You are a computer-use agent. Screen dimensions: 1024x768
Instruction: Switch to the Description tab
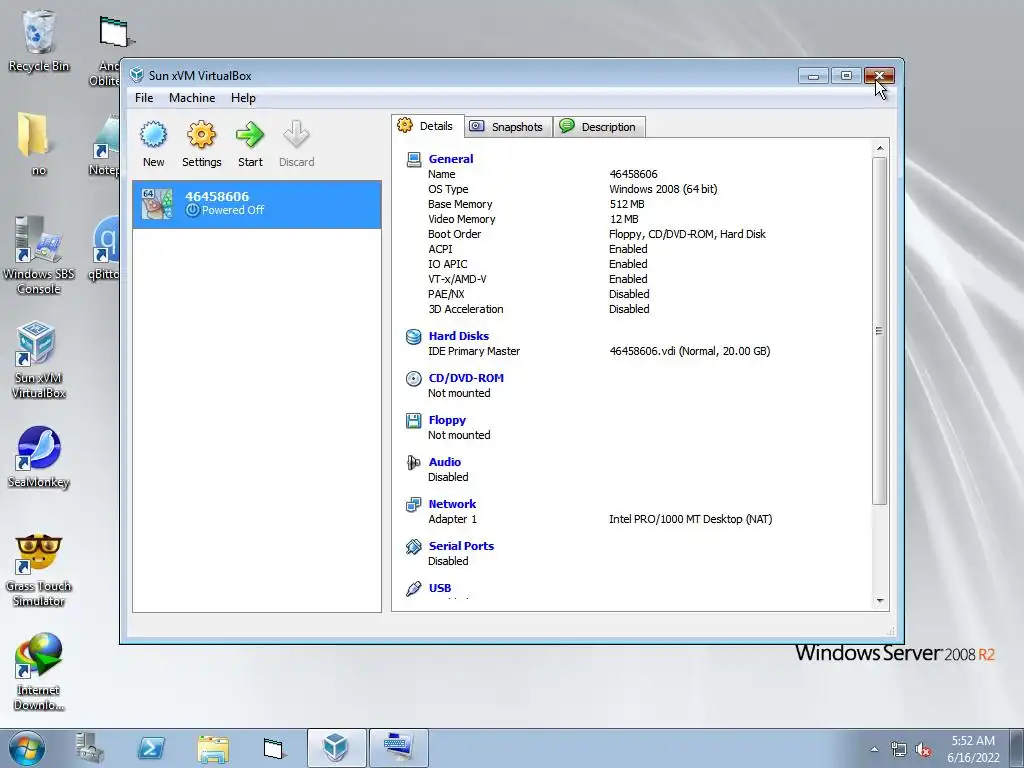599,127
